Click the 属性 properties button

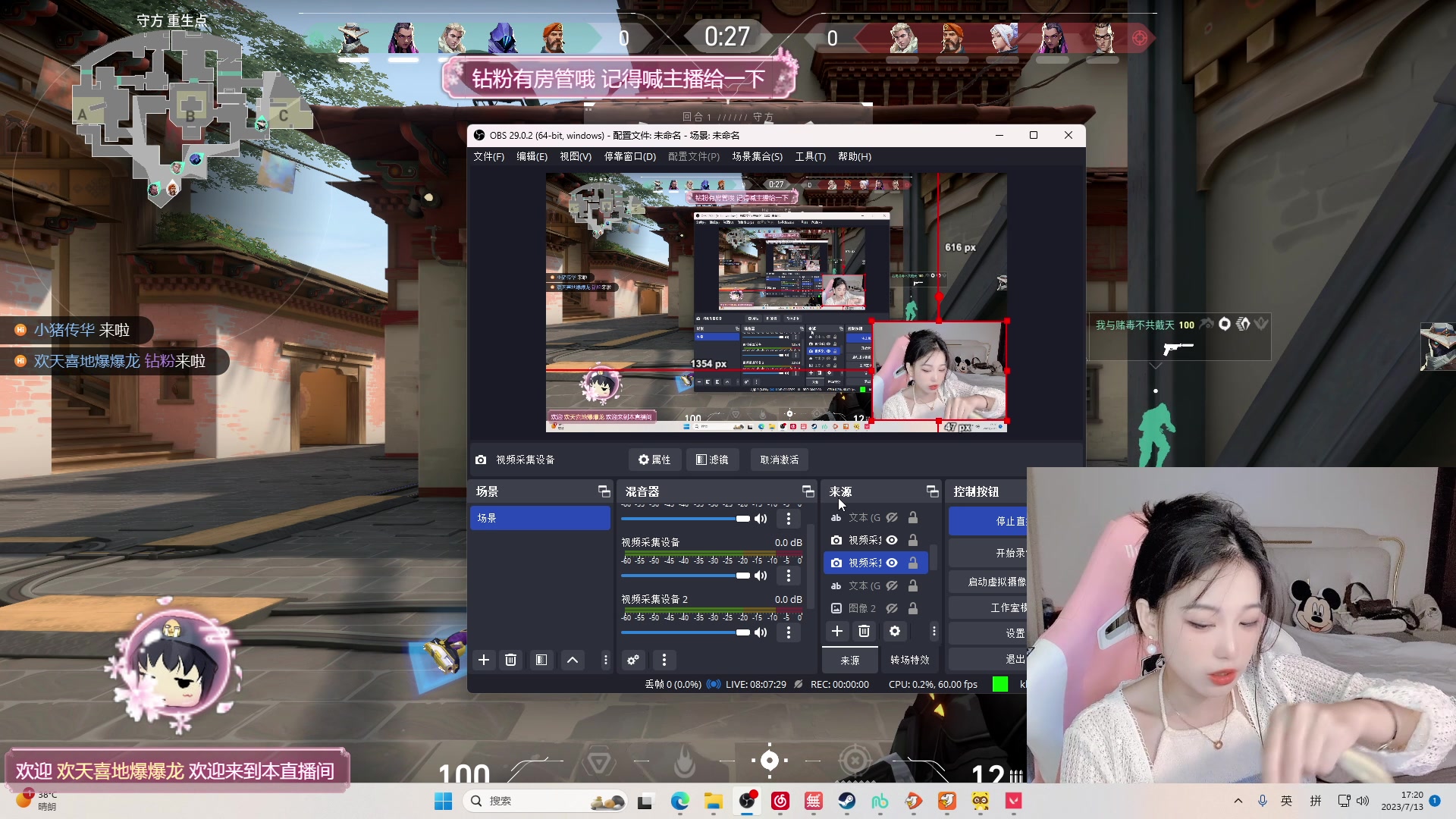coord(654,460)
